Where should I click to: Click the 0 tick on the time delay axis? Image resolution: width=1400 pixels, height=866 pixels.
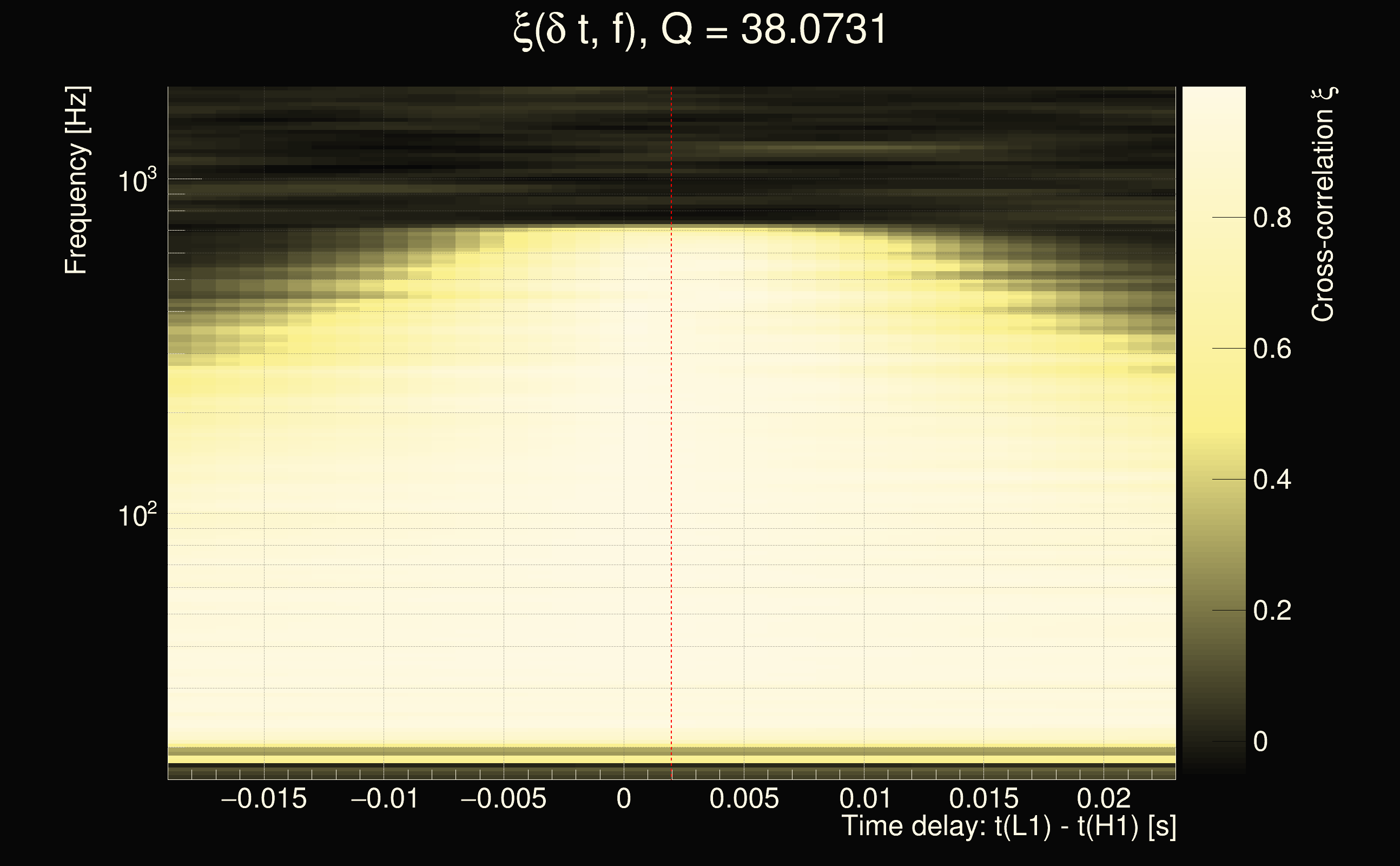624,798
